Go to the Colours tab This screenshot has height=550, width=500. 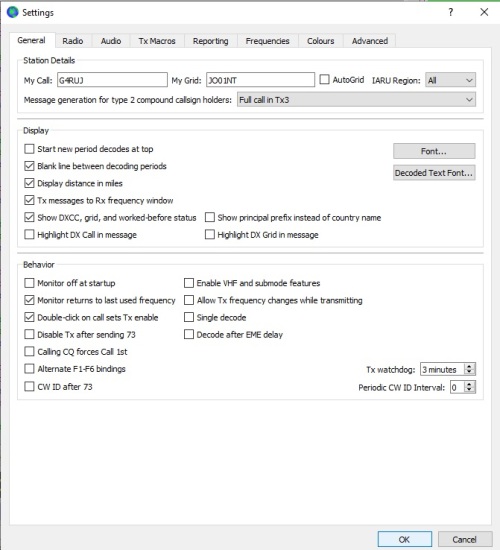click(320, 41)
